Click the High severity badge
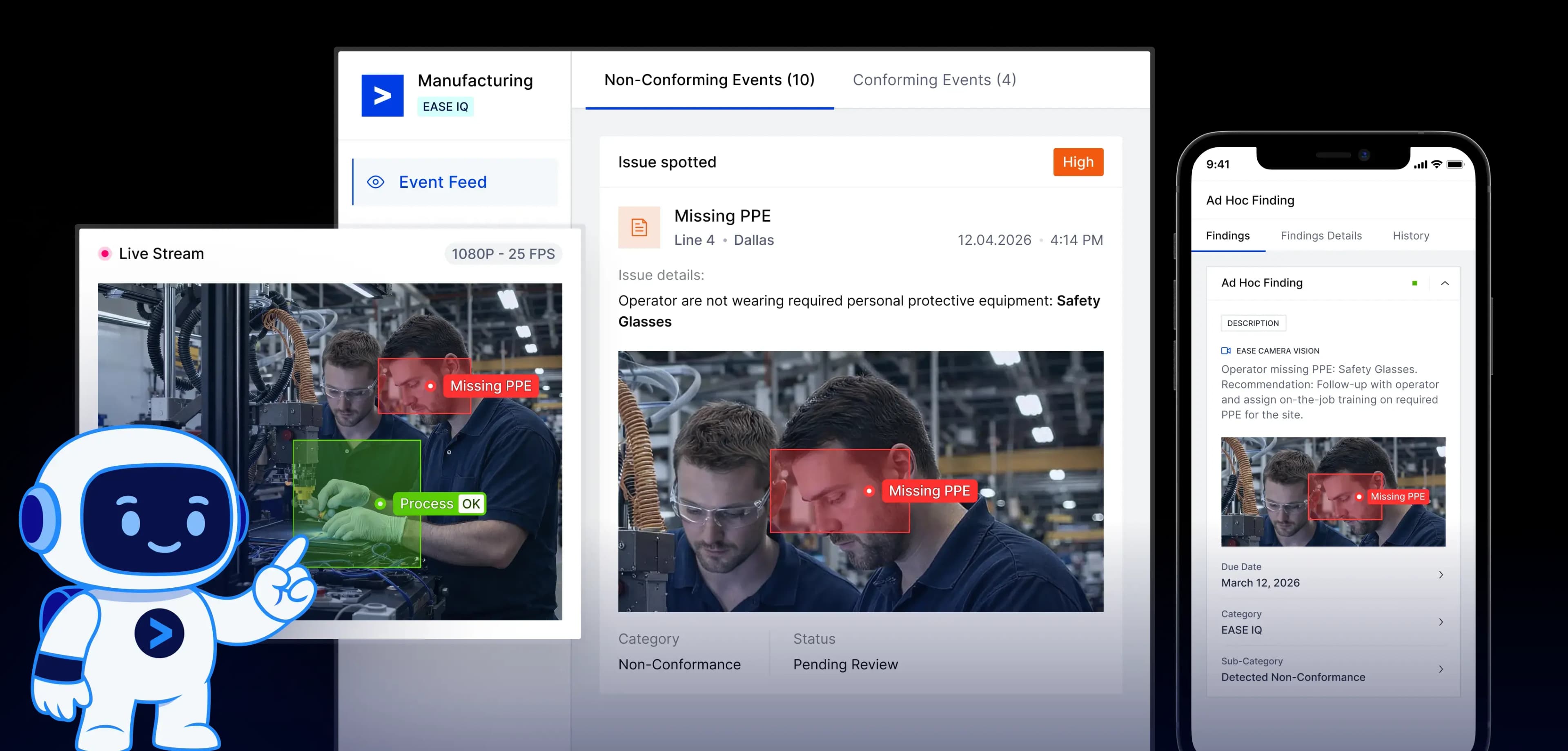The height and width of the screenshot is (751, 1568). pyautogui.click(x=1078, y=162)
